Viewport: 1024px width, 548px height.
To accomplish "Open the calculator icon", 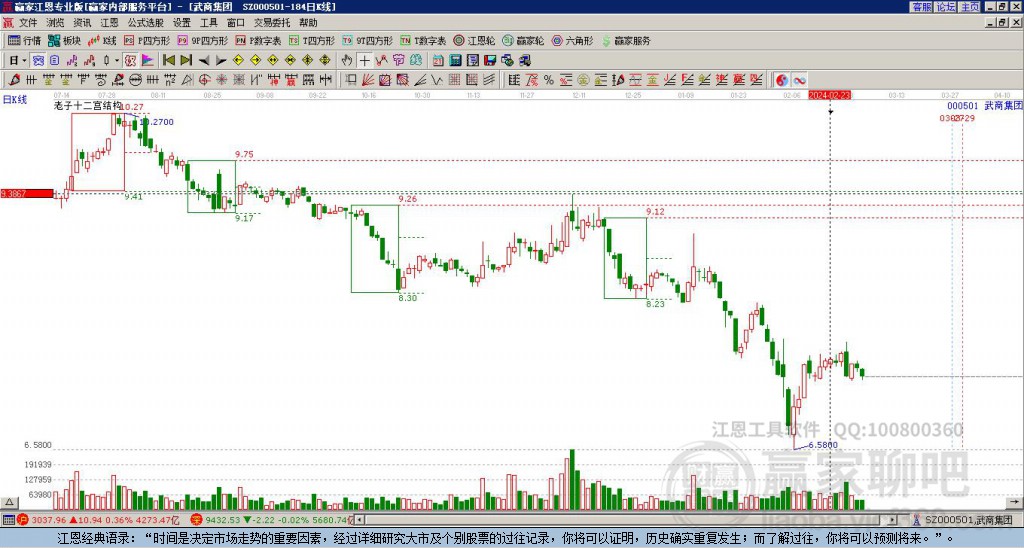I will coord(455,60).
